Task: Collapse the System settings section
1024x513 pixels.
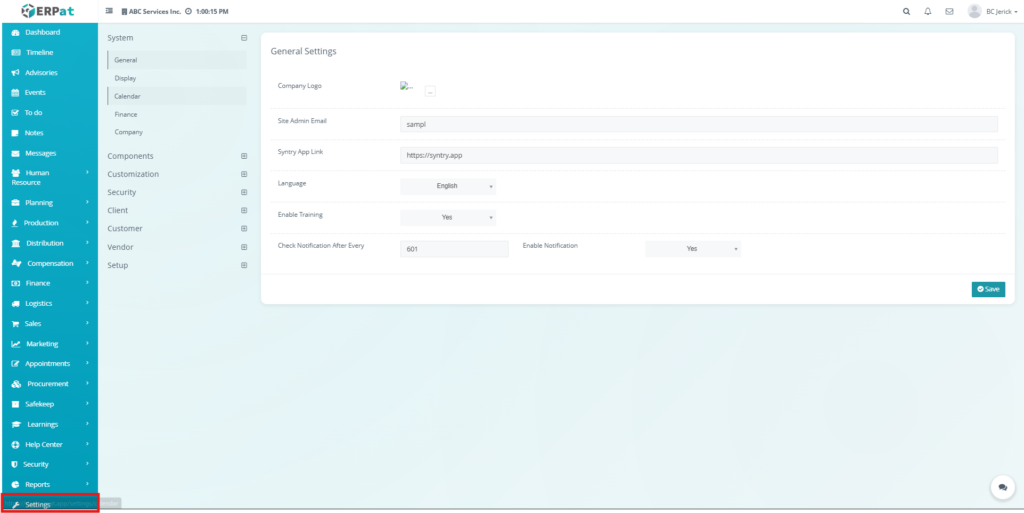Action: tap(243, 38)
